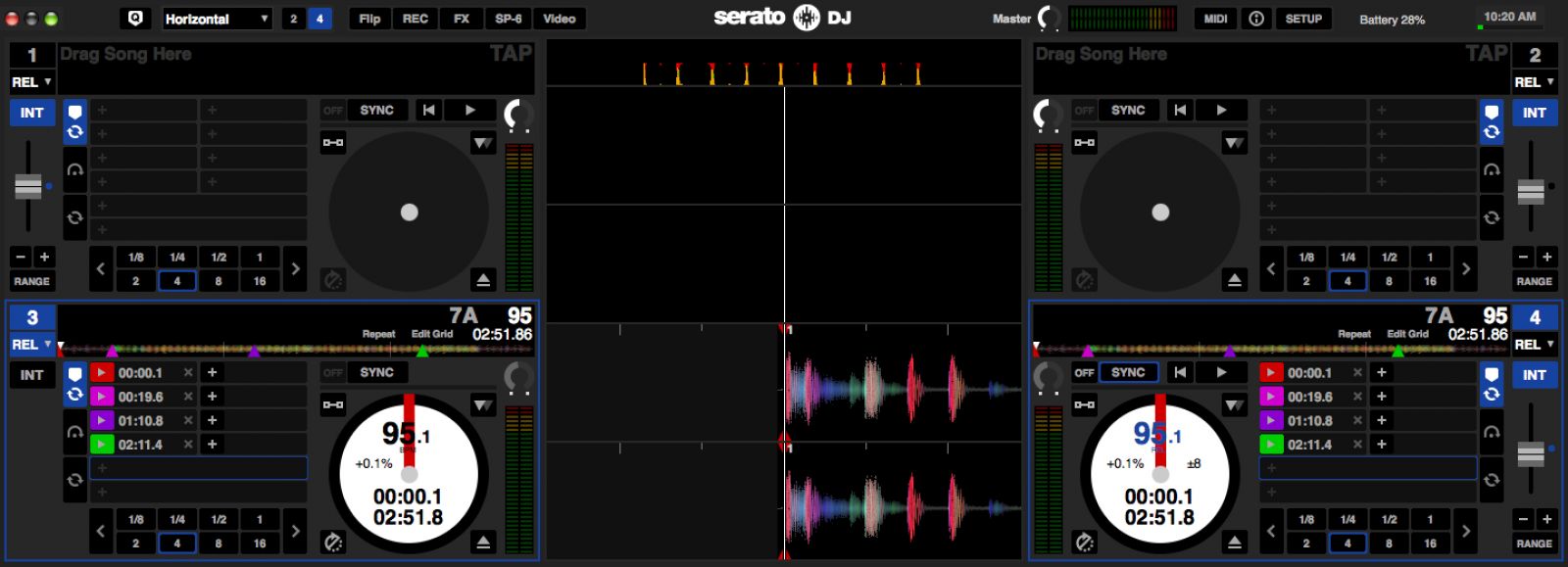Image resolution: width=1568 pixels, height=567 pixels.
Task: Open the FX panel
Action: pos(462,19)
